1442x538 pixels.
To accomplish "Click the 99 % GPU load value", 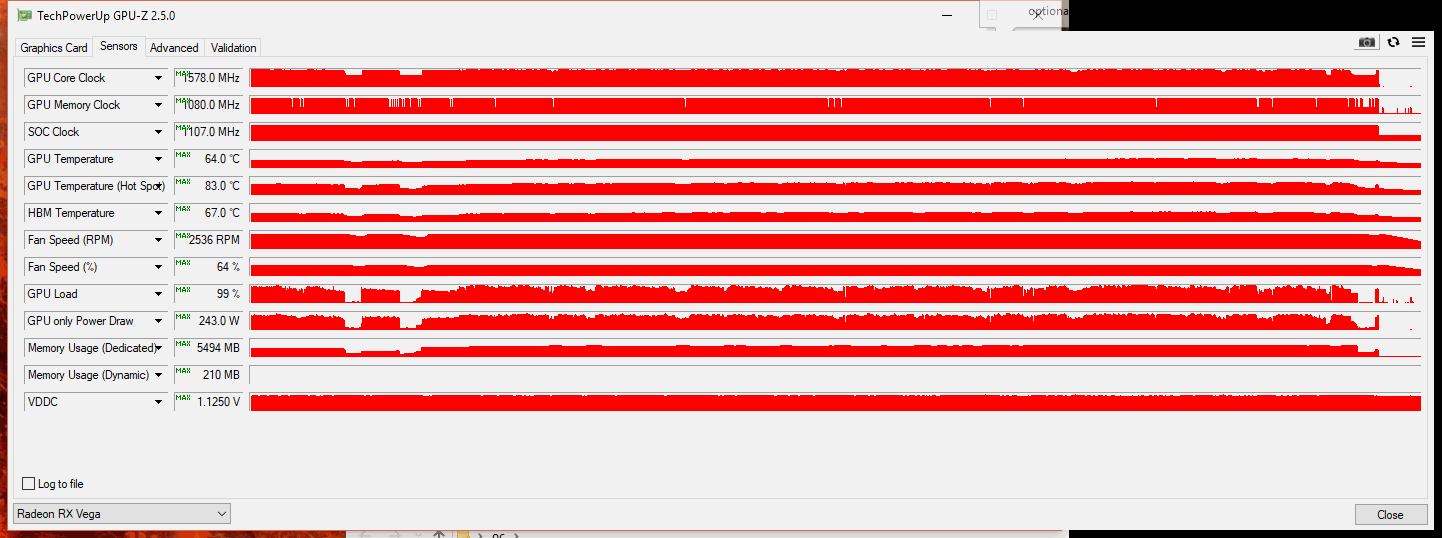I will 209,294.
